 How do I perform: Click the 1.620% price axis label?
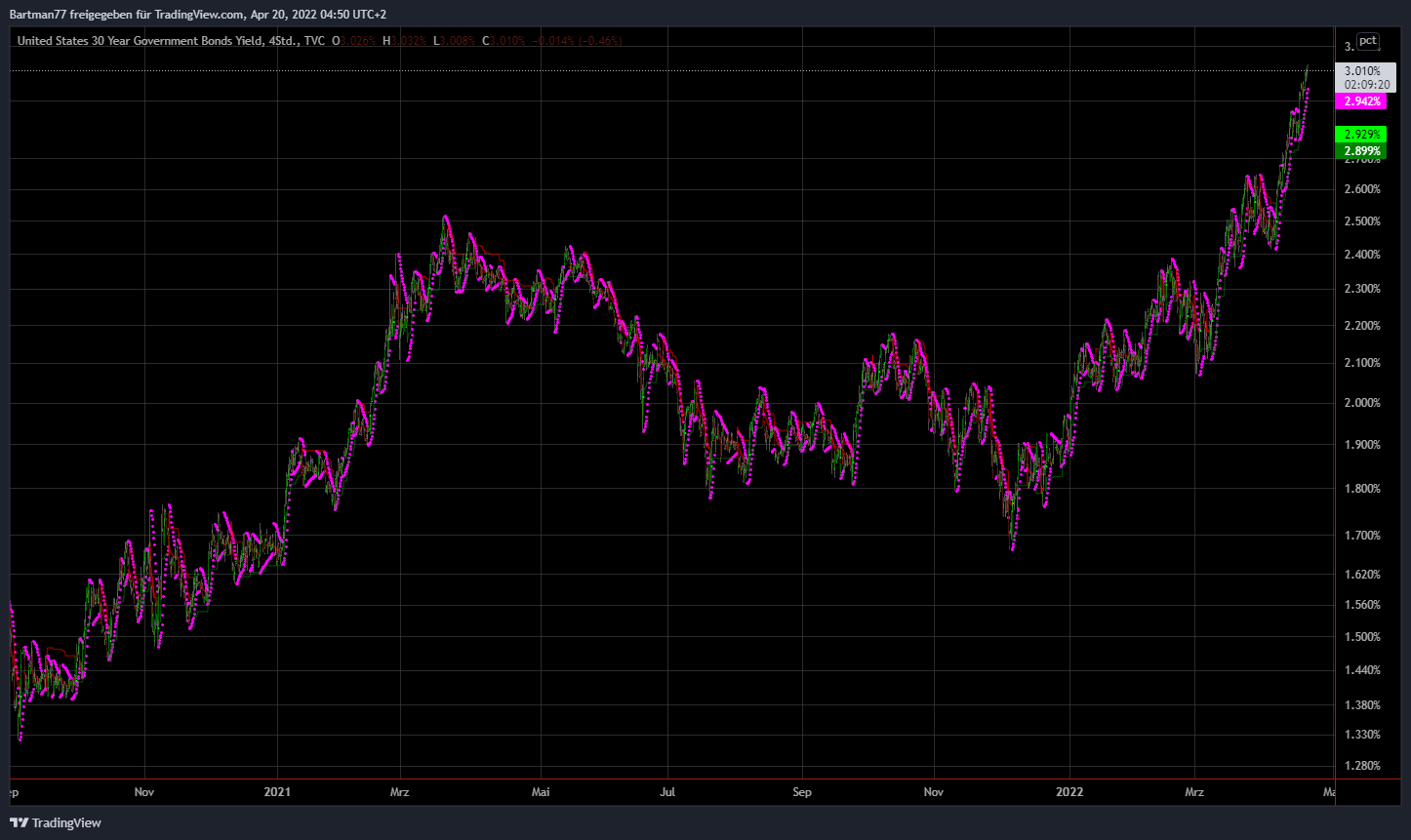point(1362,575)
